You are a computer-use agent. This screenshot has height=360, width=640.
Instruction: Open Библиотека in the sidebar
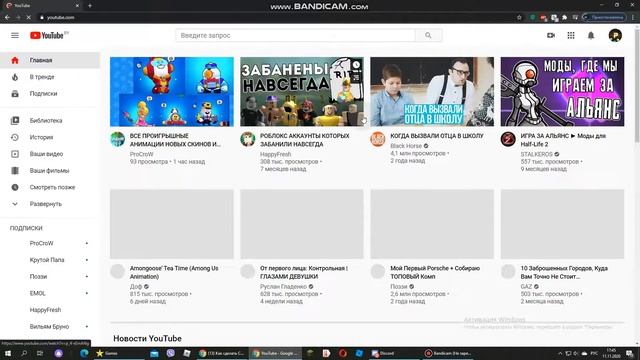click(x=50, y=121)
